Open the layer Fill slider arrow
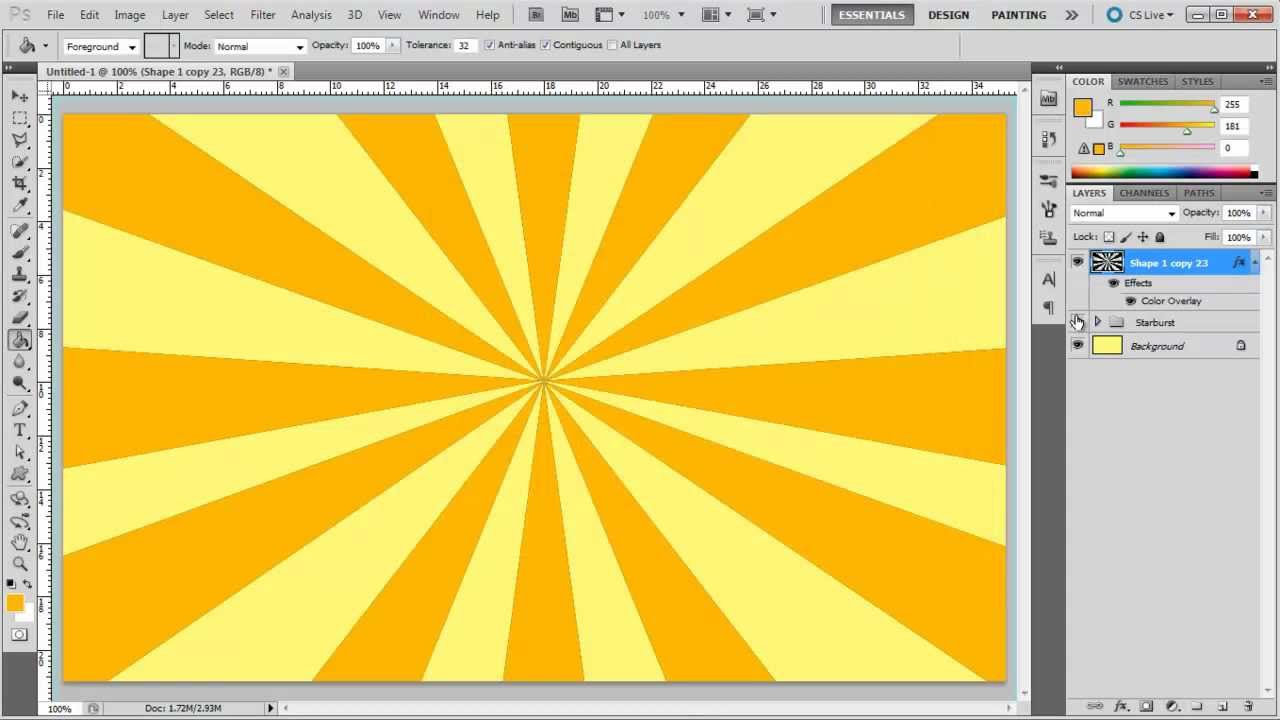The image size is (1280, 720). [x=1263, y=237]
